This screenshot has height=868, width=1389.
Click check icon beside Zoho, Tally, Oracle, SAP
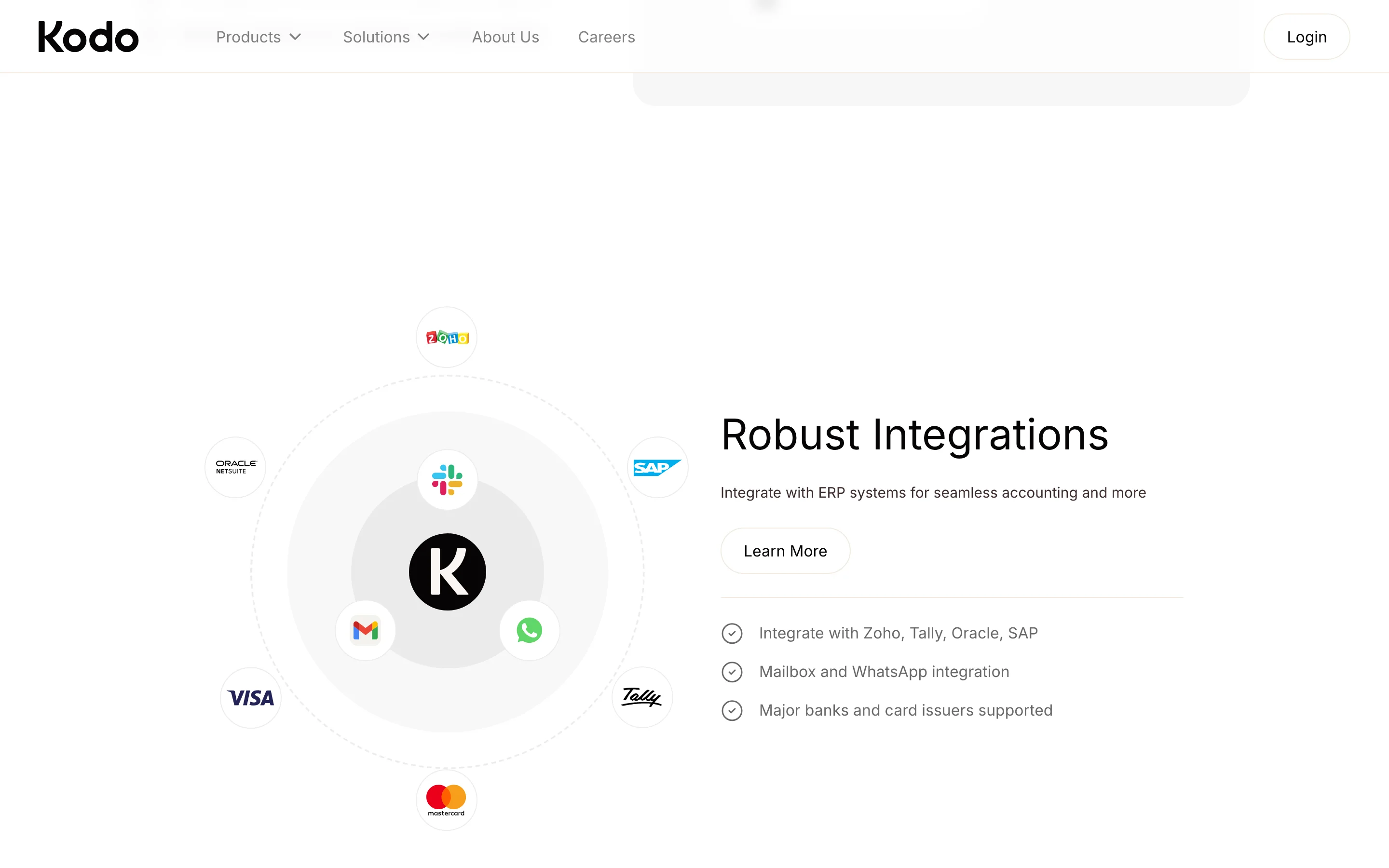(x=732, y=633)
